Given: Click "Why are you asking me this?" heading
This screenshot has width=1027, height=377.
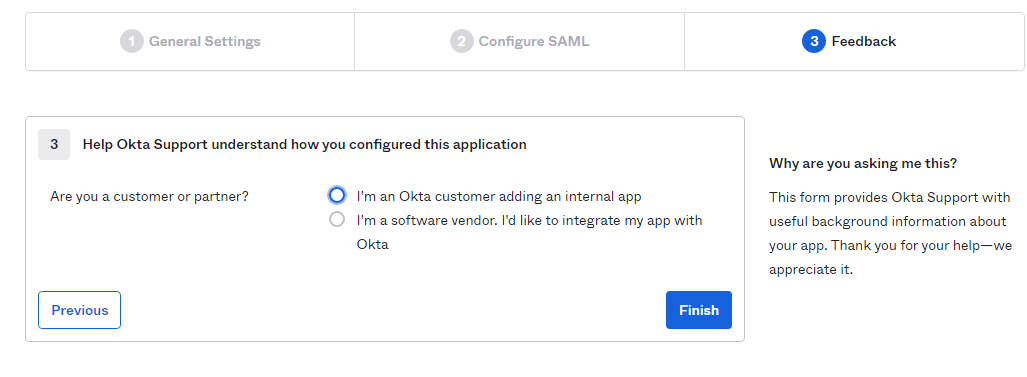Looking at the screenshot, I should click(x=863, y=164).
